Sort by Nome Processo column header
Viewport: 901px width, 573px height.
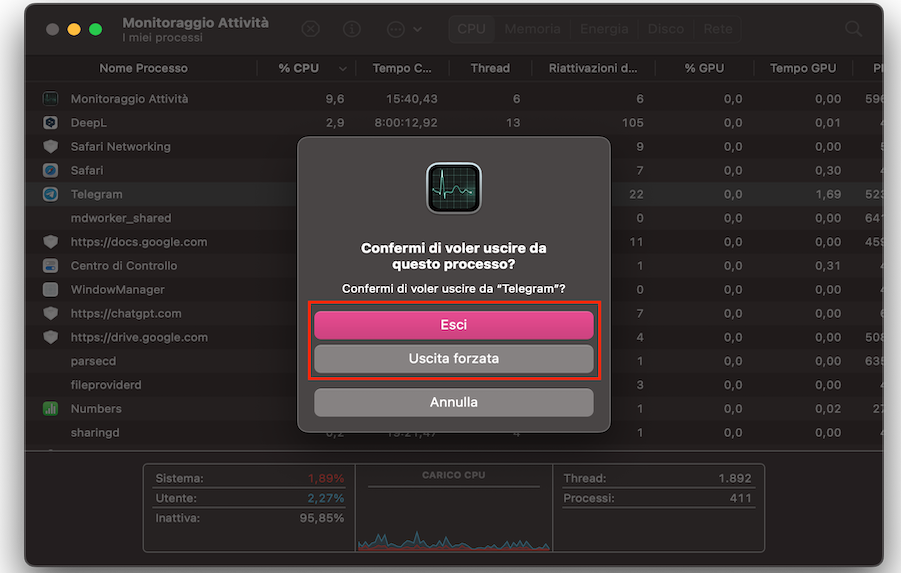143,68
